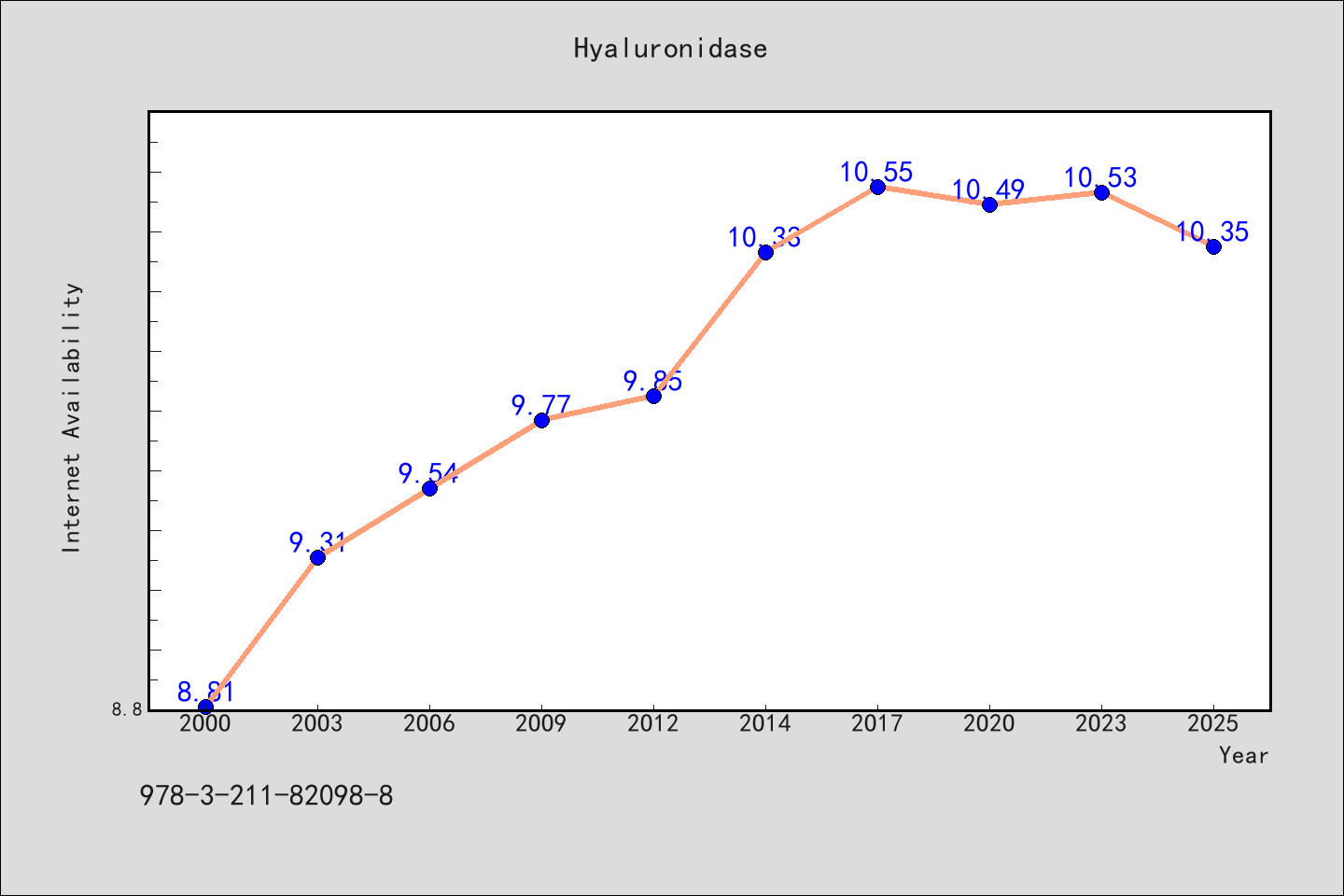Select the Internet Availability axis label
Image resolution: width=1344 pixels, height=896 pixels.
click(x=72, y=417)
